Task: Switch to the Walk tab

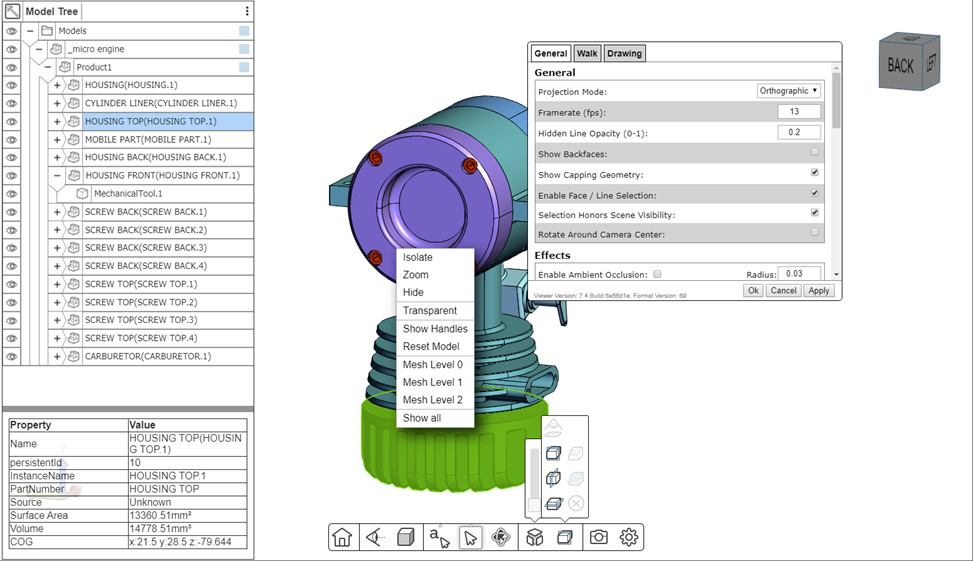Action: click(x=587, y=53)
